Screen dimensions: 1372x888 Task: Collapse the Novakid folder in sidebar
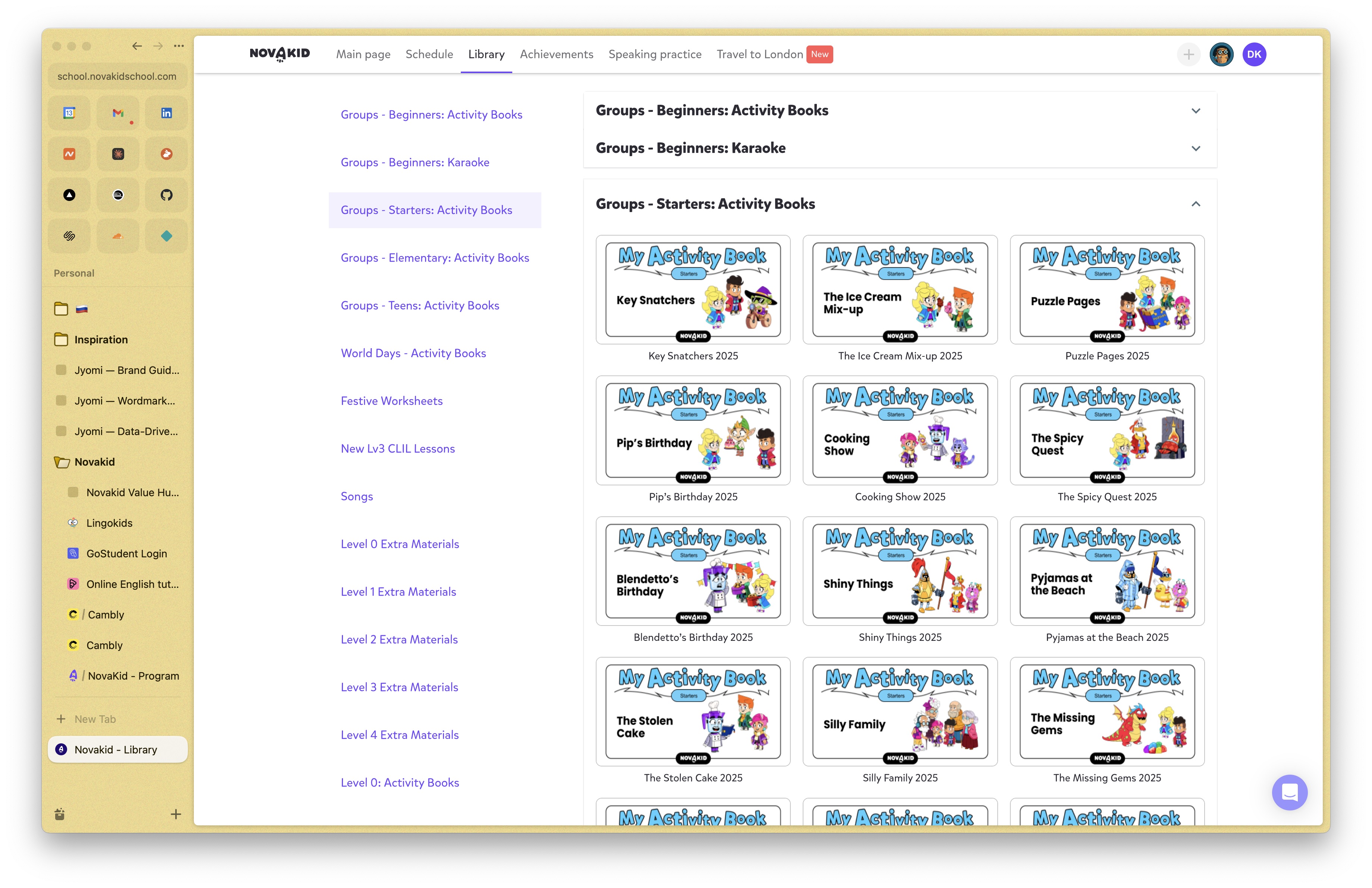95,462
